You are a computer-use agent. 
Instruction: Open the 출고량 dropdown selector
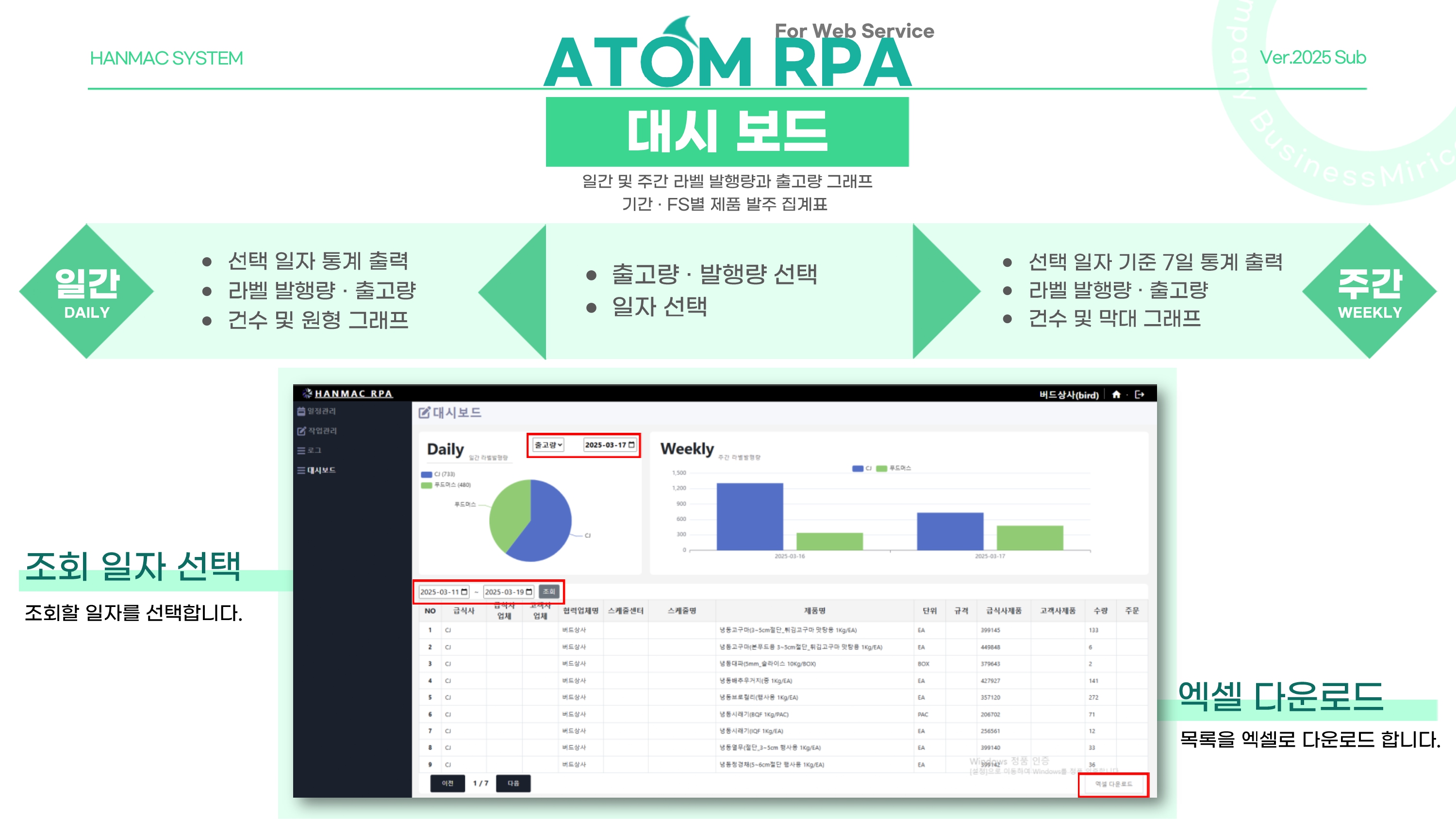click(x=548, y=445)
